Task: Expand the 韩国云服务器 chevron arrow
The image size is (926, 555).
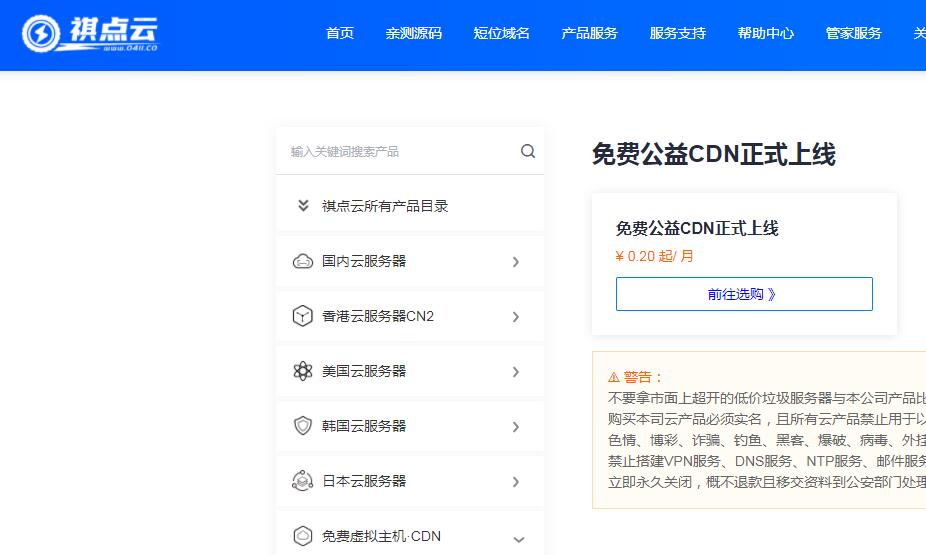Action: tap(516, 426)
